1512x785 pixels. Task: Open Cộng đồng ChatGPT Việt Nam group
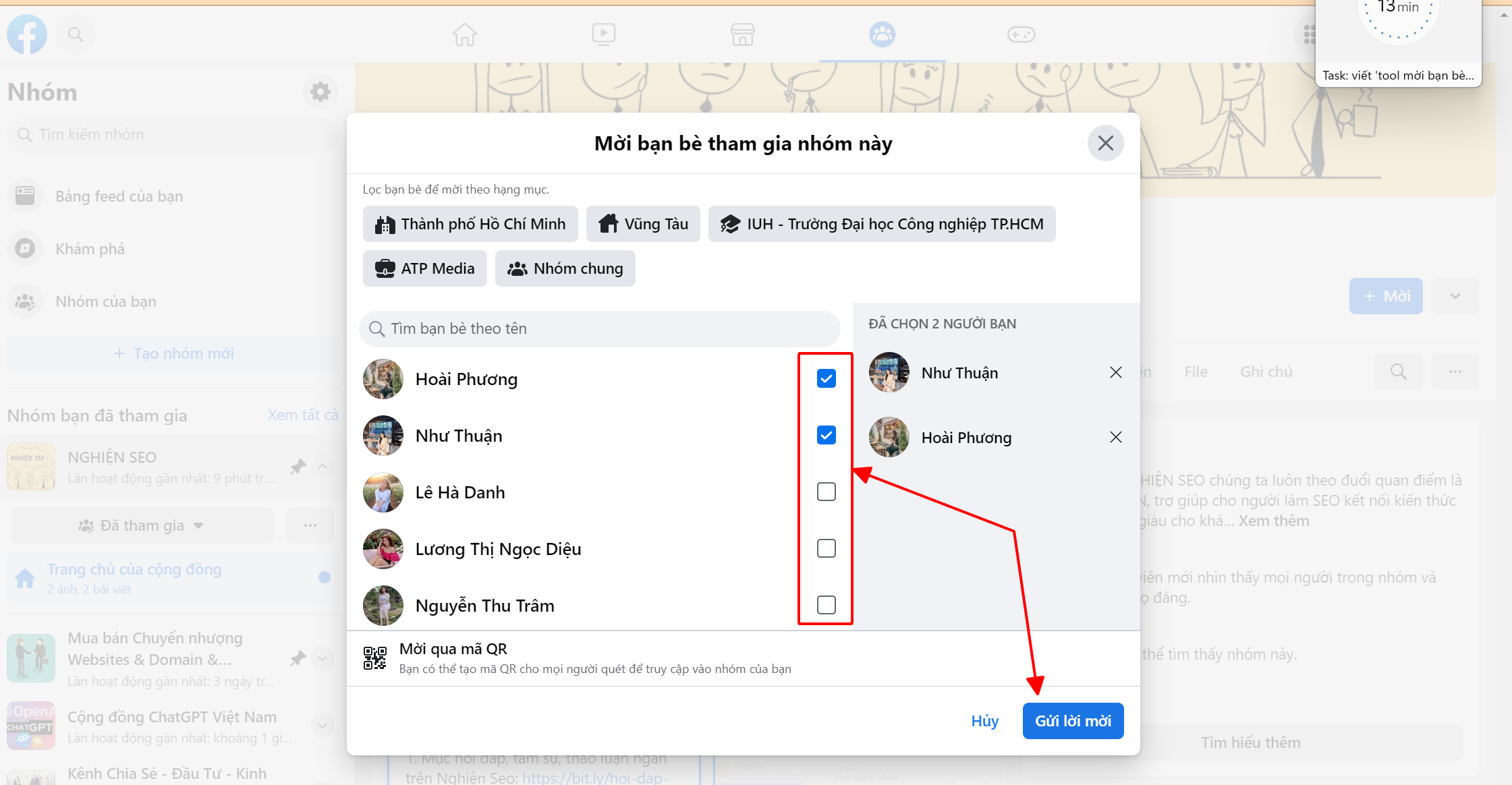point(172,726)
